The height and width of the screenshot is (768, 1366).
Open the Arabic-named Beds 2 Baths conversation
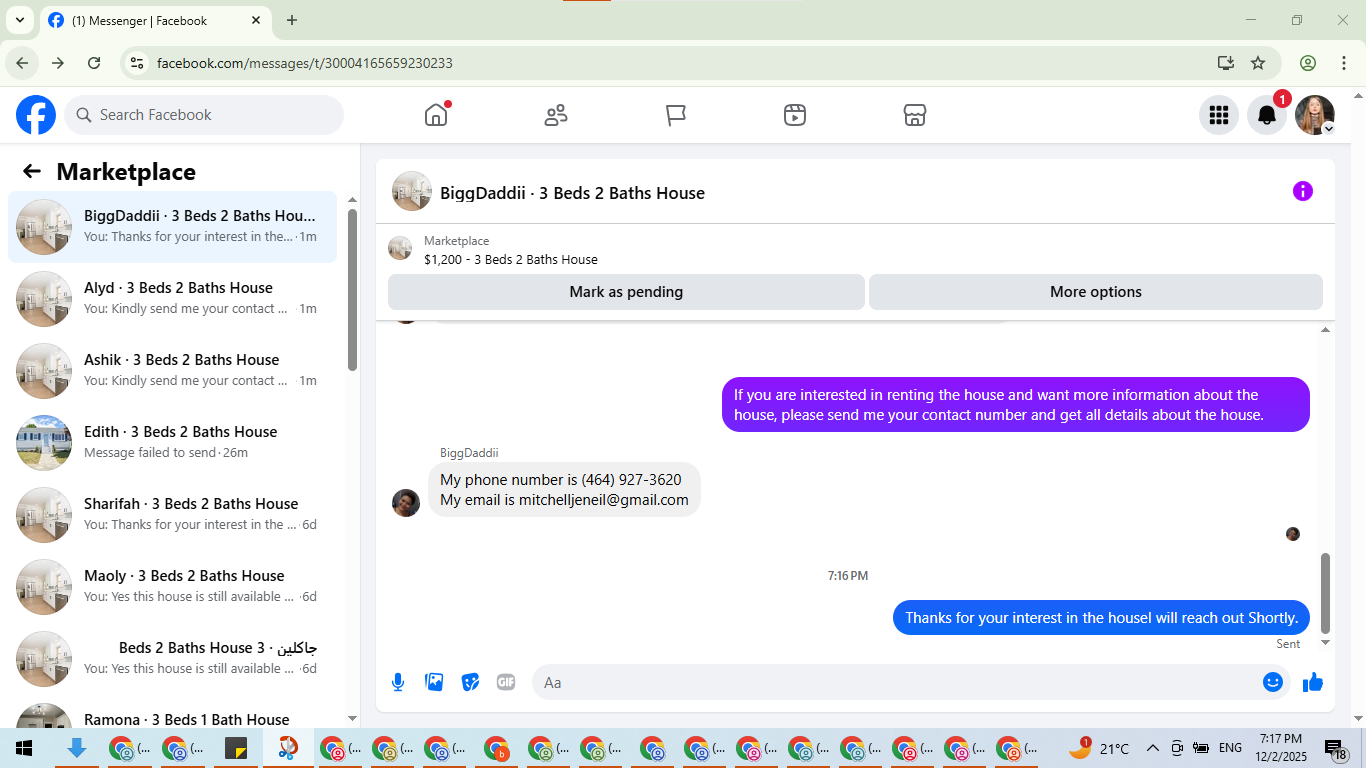coord(172,659)
